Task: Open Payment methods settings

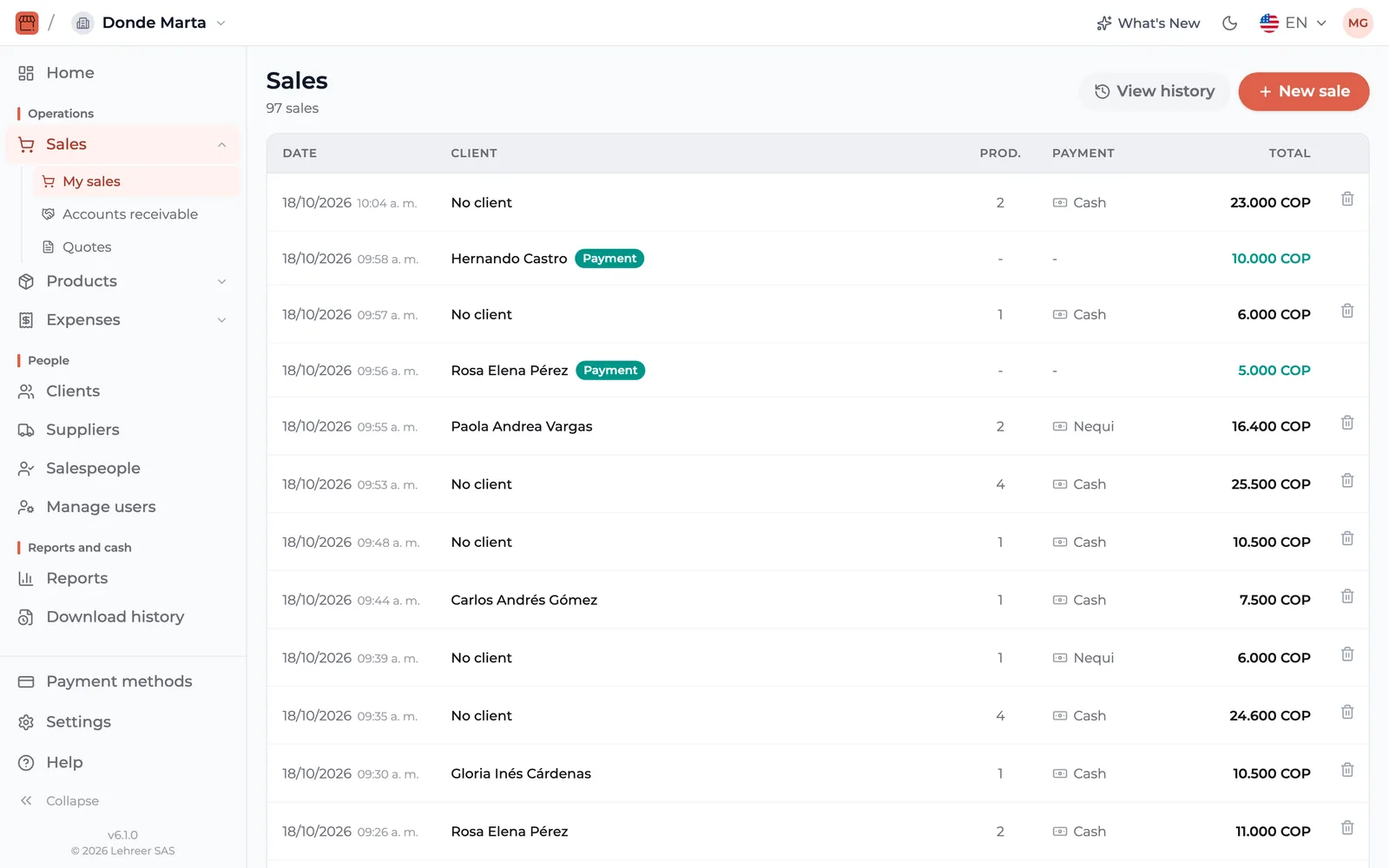Action: pos(123,681)
